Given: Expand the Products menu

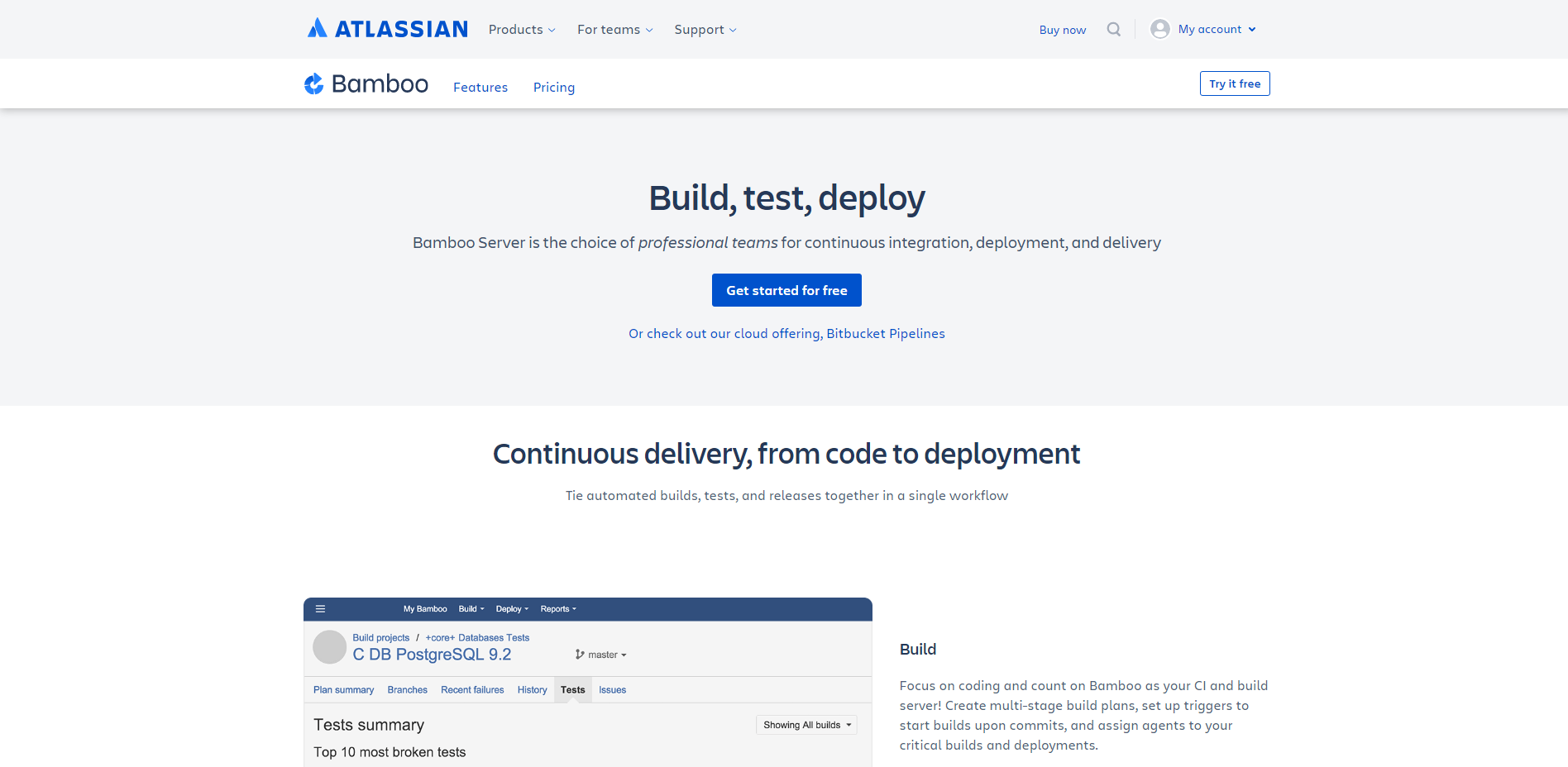Looking at the screenshot, I should tap(522, 30).
